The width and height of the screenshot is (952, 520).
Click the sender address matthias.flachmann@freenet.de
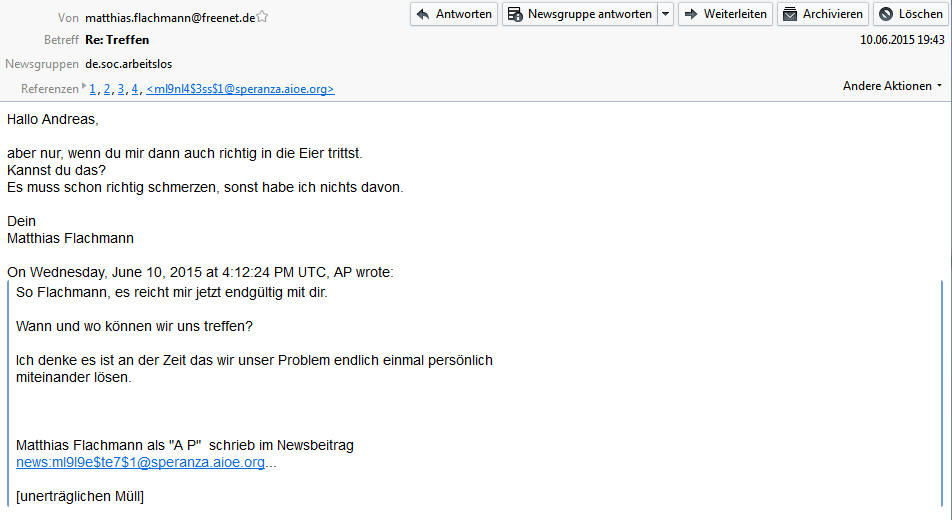(170, 18)
